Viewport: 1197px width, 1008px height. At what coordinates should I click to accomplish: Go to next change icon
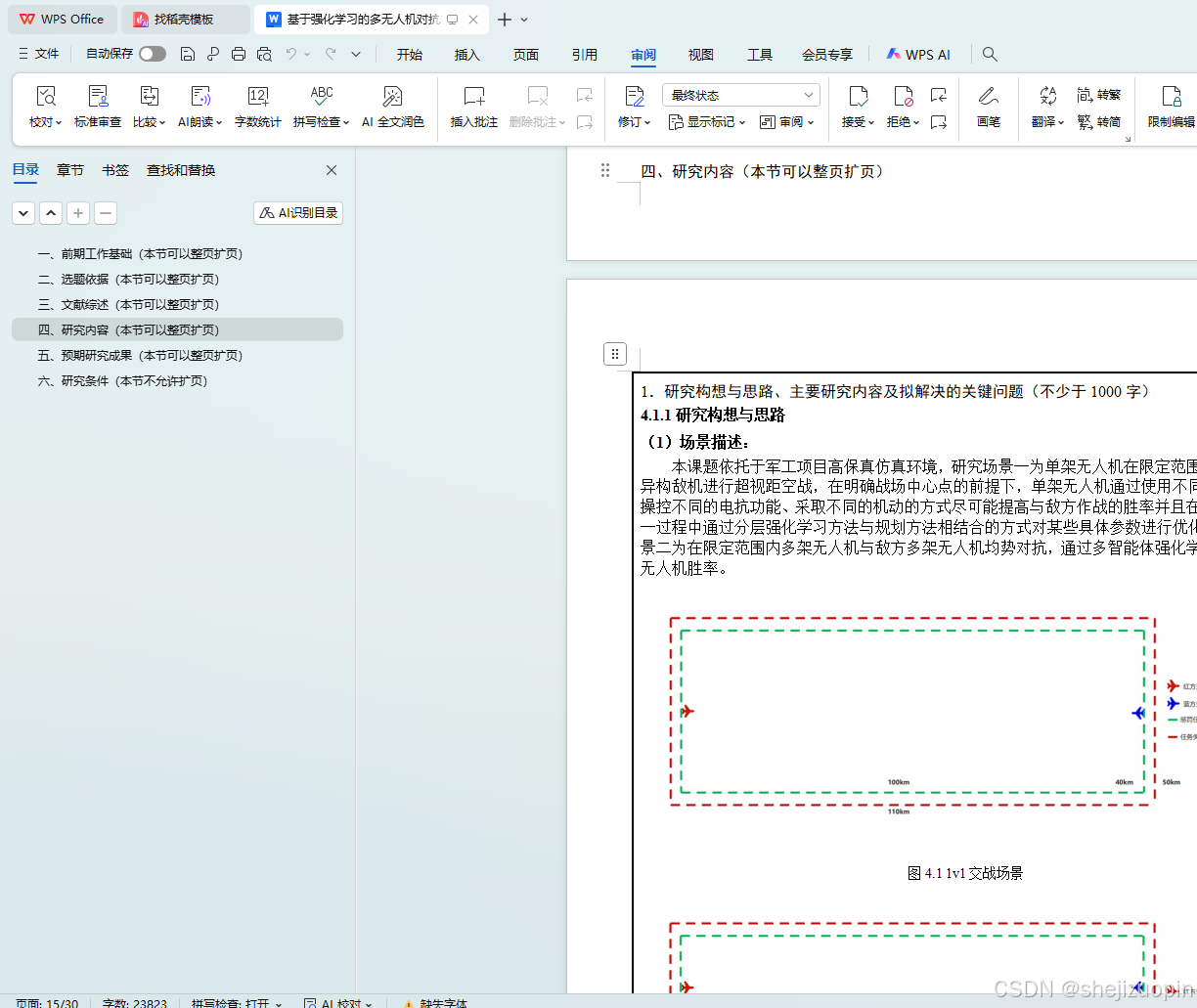tap(939, 122)
